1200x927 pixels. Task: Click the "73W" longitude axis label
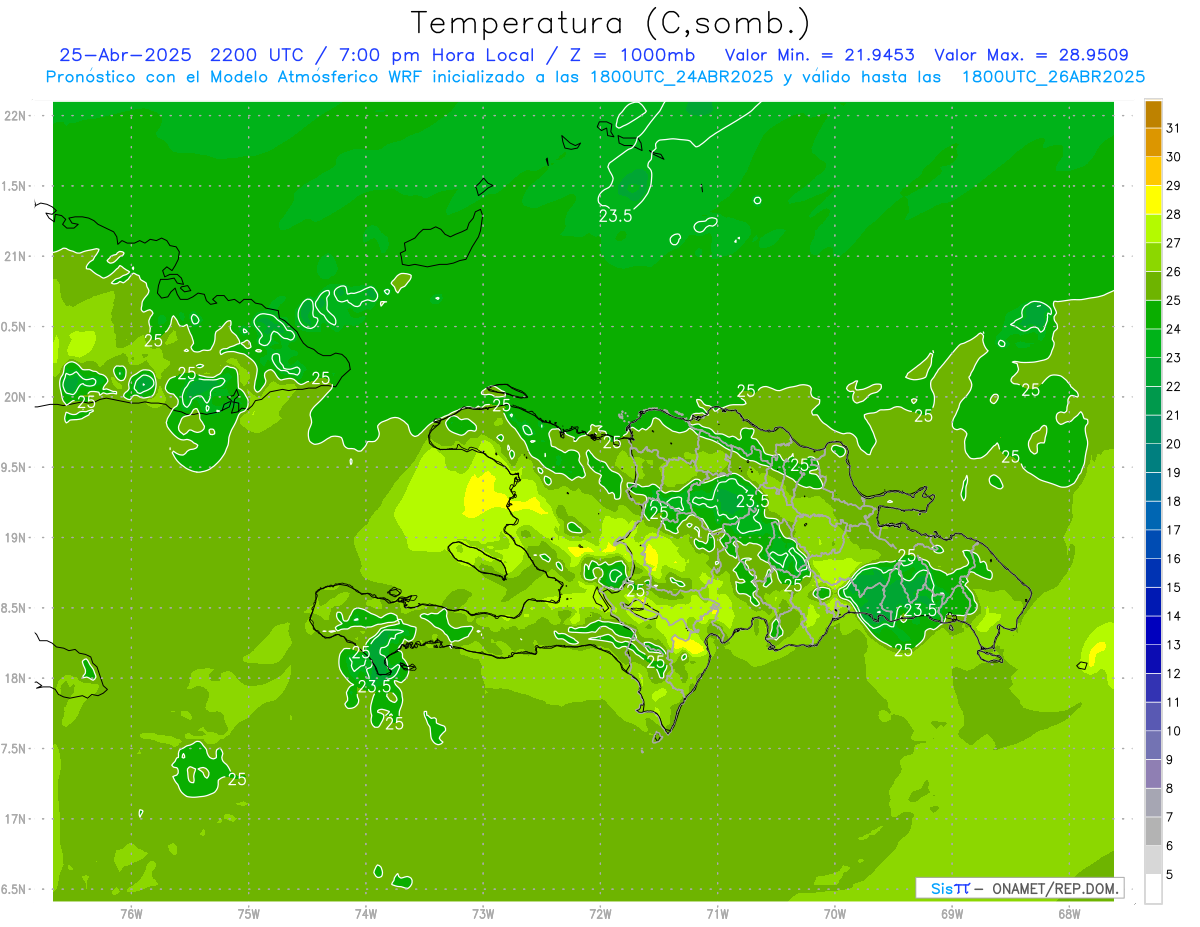tap(483, 913)
